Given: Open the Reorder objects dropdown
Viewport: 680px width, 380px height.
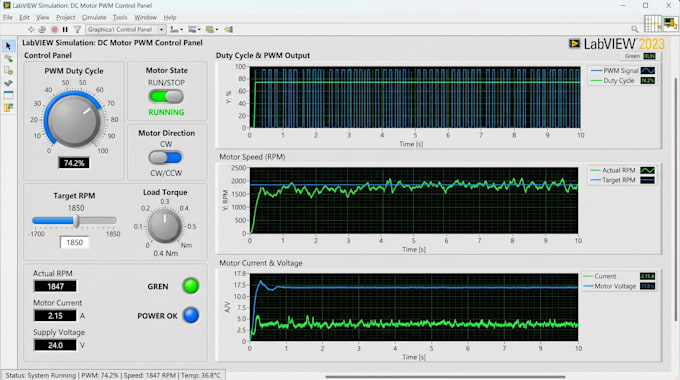Looking at the screenshot, I should (212, 29).
